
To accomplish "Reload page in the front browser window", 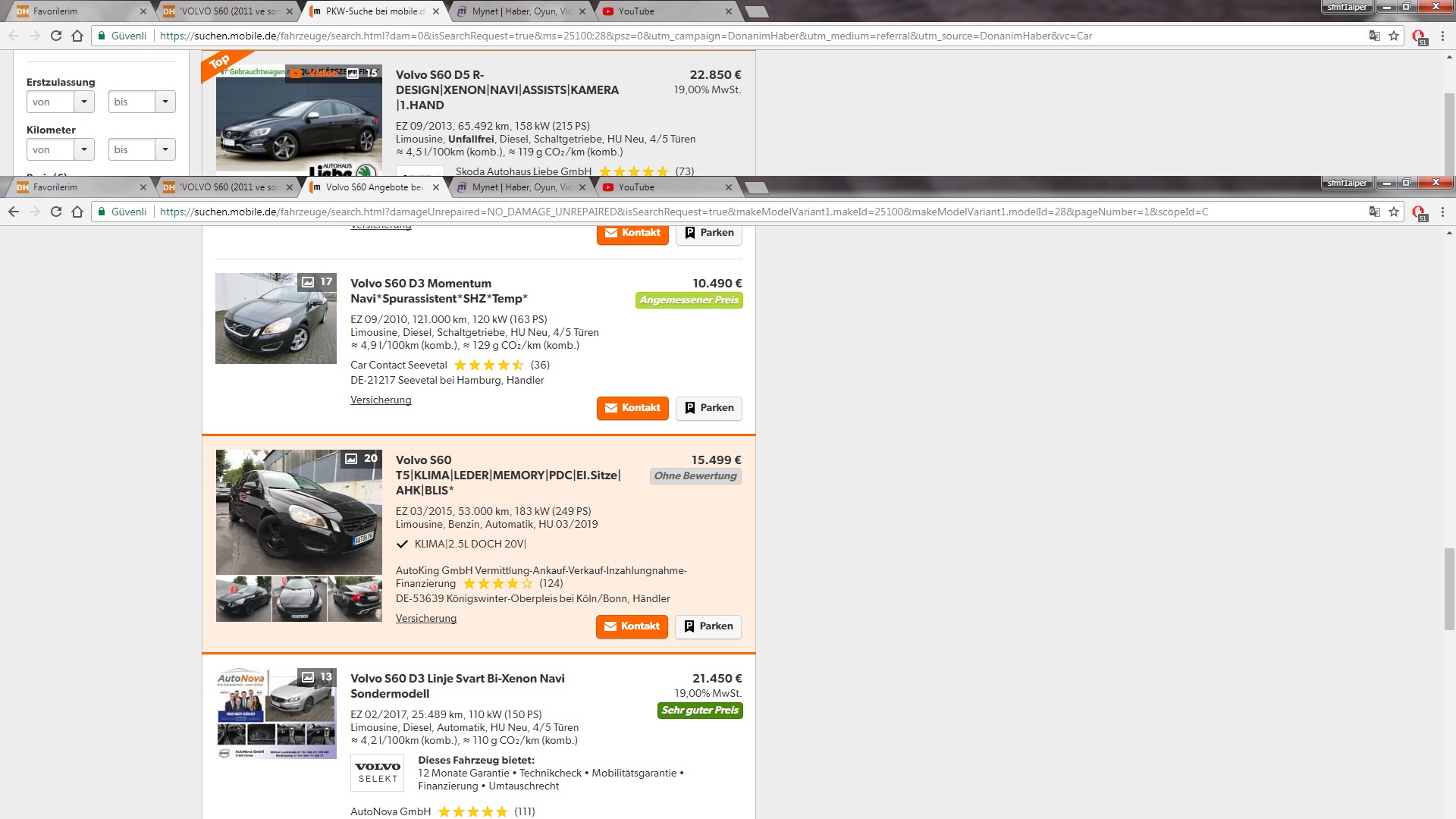I will tap(56, 212).
